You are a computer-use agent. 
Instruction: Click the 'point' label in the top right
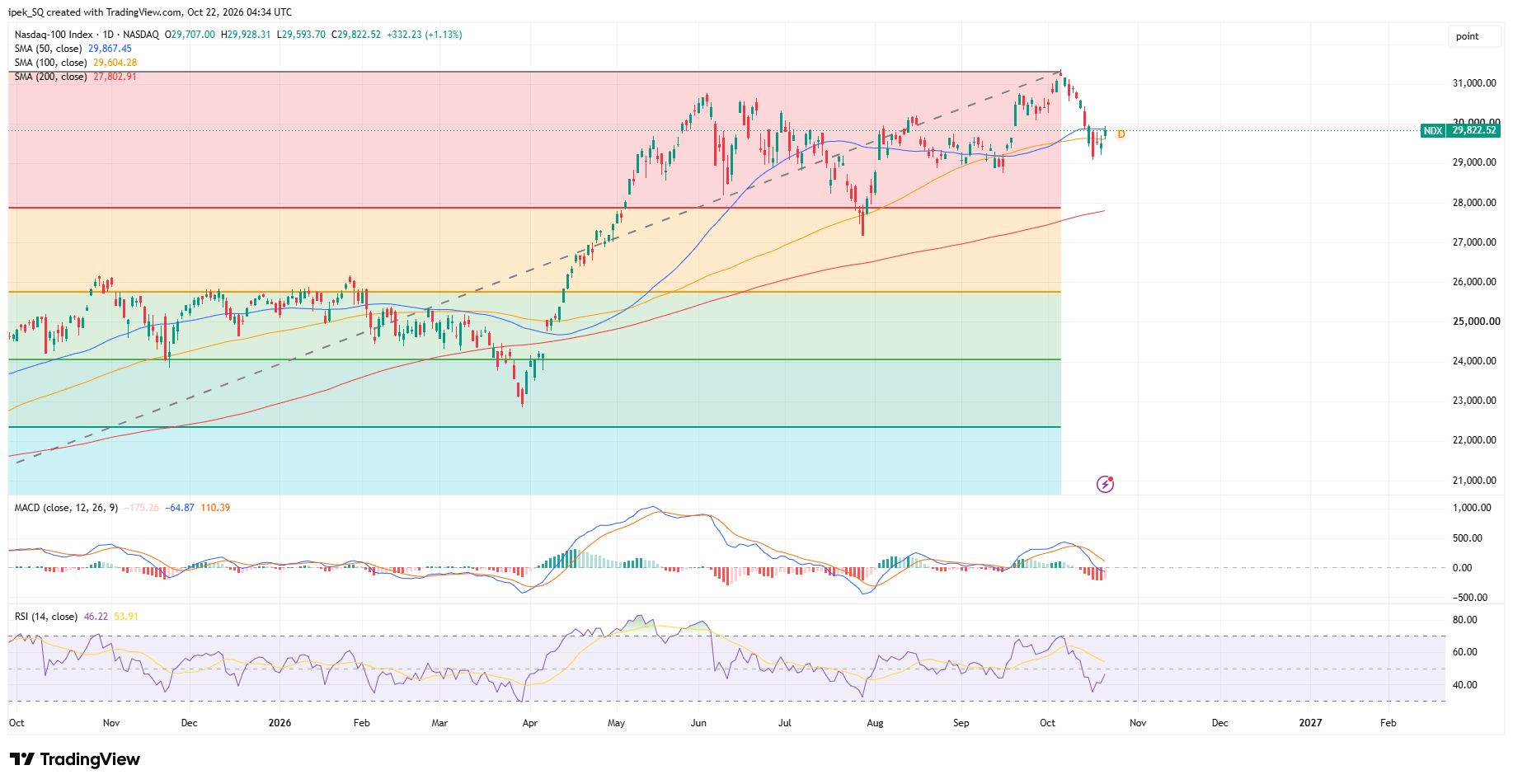pos(1467,36)
